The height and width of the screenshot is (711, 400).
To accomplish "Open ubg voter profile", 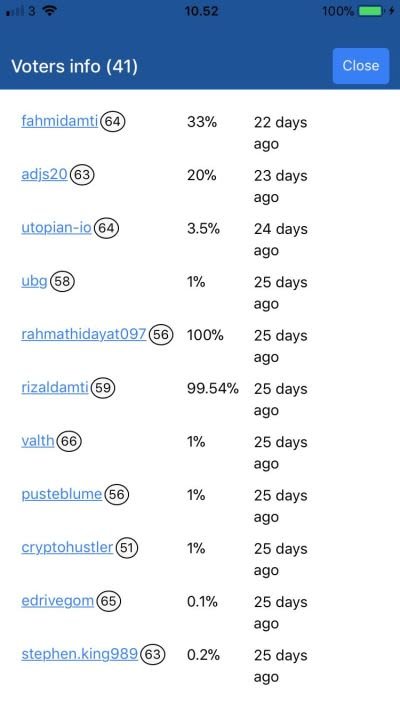I will 34,282.
